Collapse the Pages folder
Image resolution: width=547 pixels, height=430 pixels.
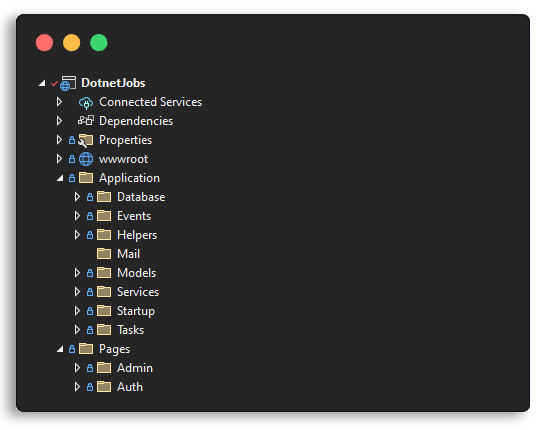pos(60,349)
